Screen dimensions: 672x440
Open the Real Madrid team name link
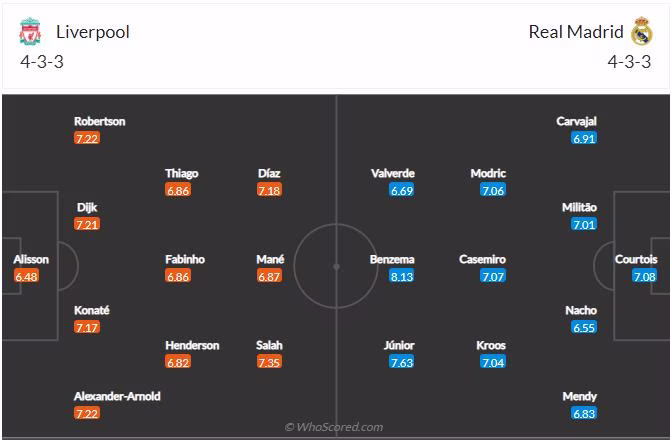575,32
